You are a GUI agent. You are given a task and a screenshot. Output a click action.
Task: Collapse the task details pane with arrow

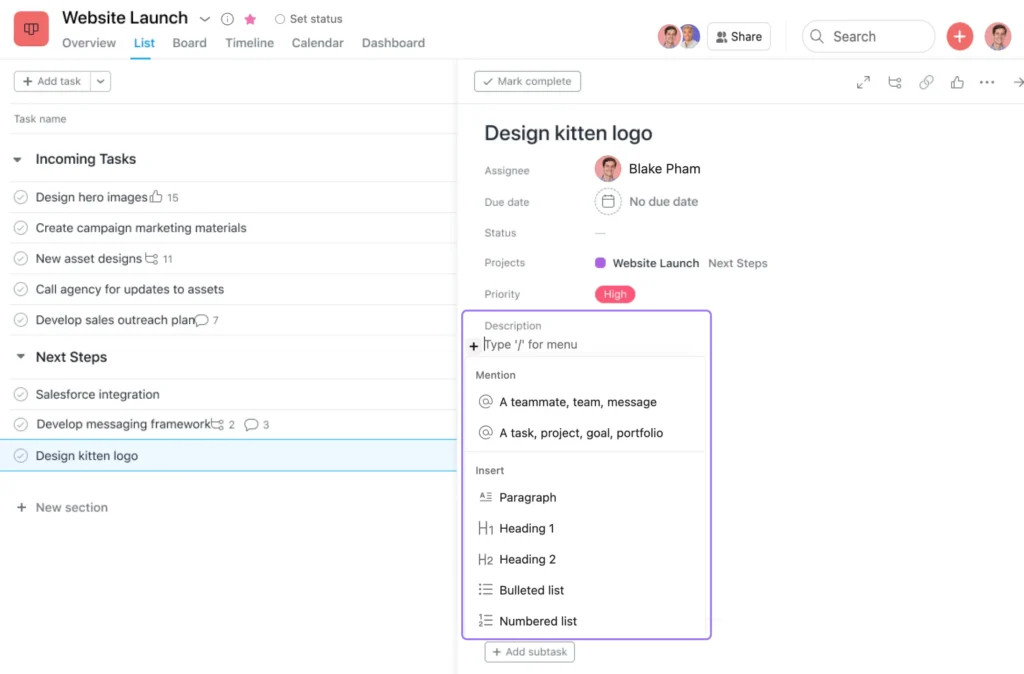click(1017, 82)
